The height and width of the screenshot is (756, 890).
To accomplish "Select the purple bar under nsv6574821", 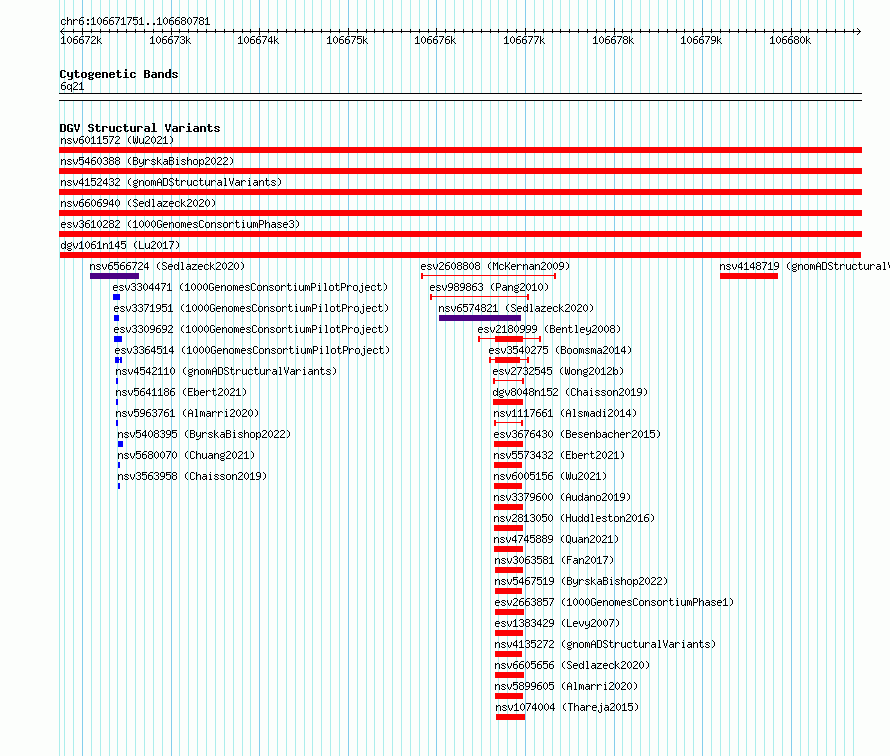I will point(480,318).
